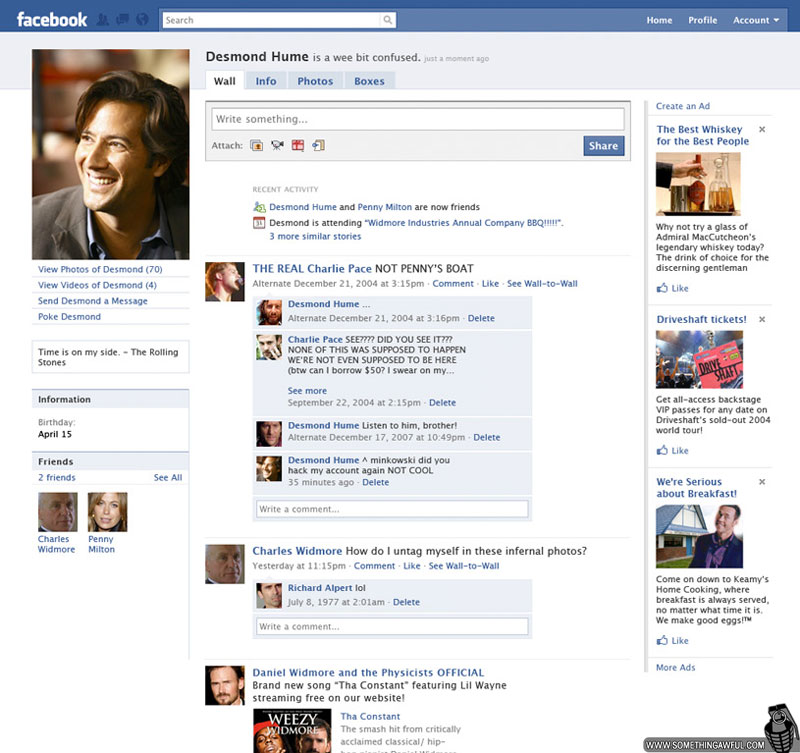
Task: Go to Home in the top bar
Action: pos(659,20)
